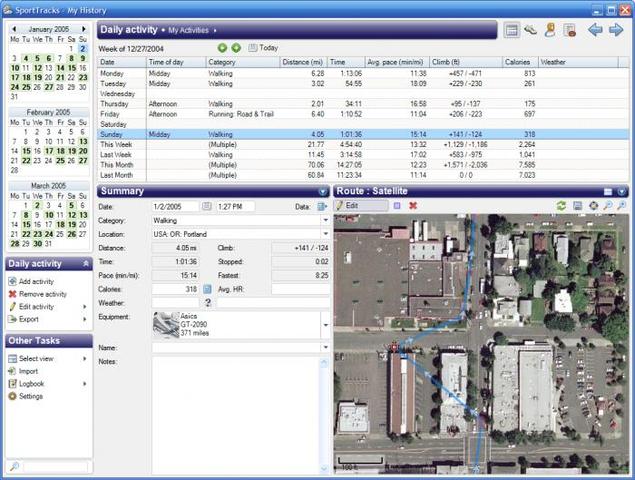Go to next month in calendar
635x480 pixels.
[x=83, y=29]
